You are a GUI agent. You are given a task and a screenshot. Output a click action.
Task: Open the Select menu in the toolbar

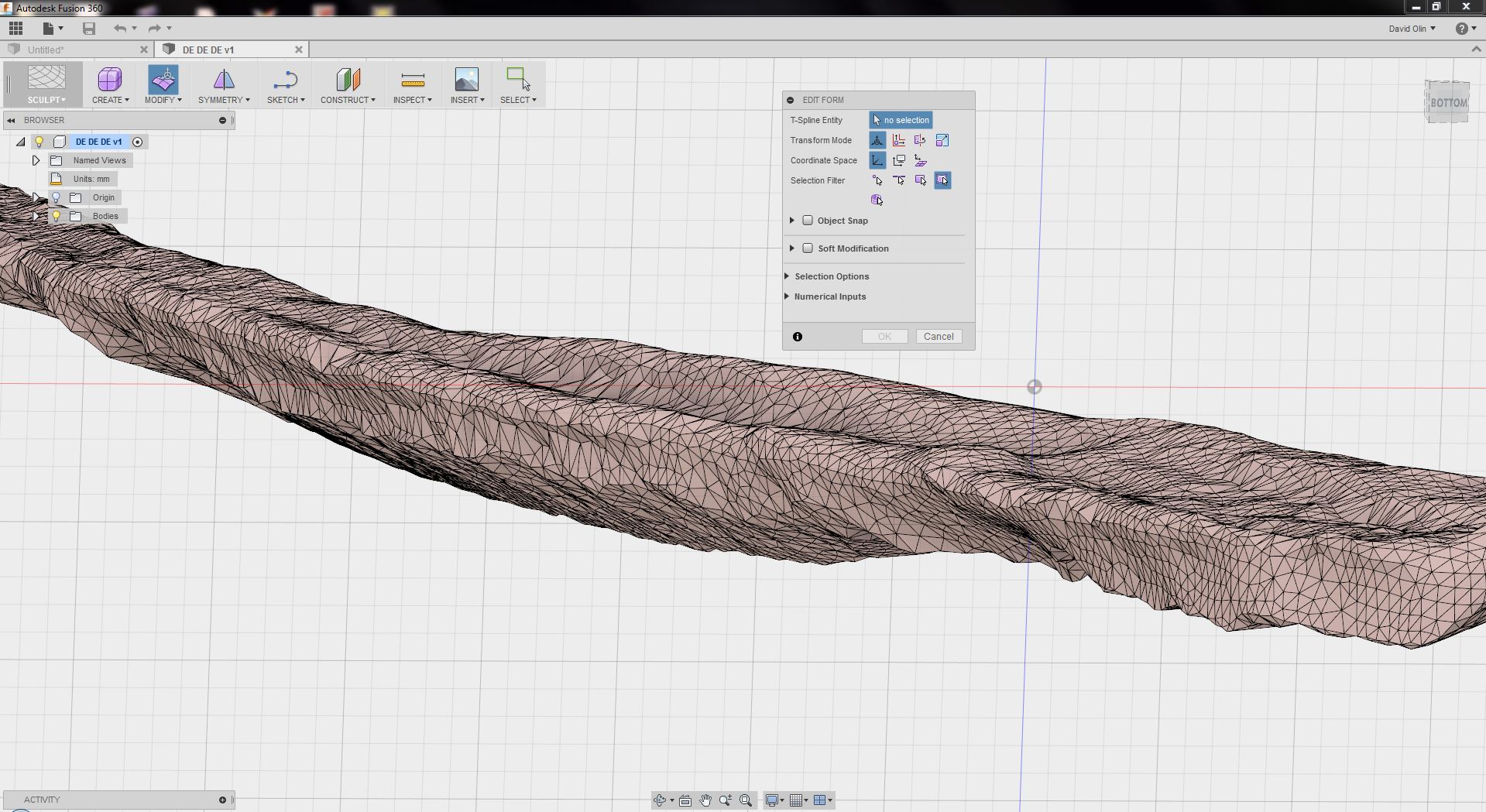518,84
